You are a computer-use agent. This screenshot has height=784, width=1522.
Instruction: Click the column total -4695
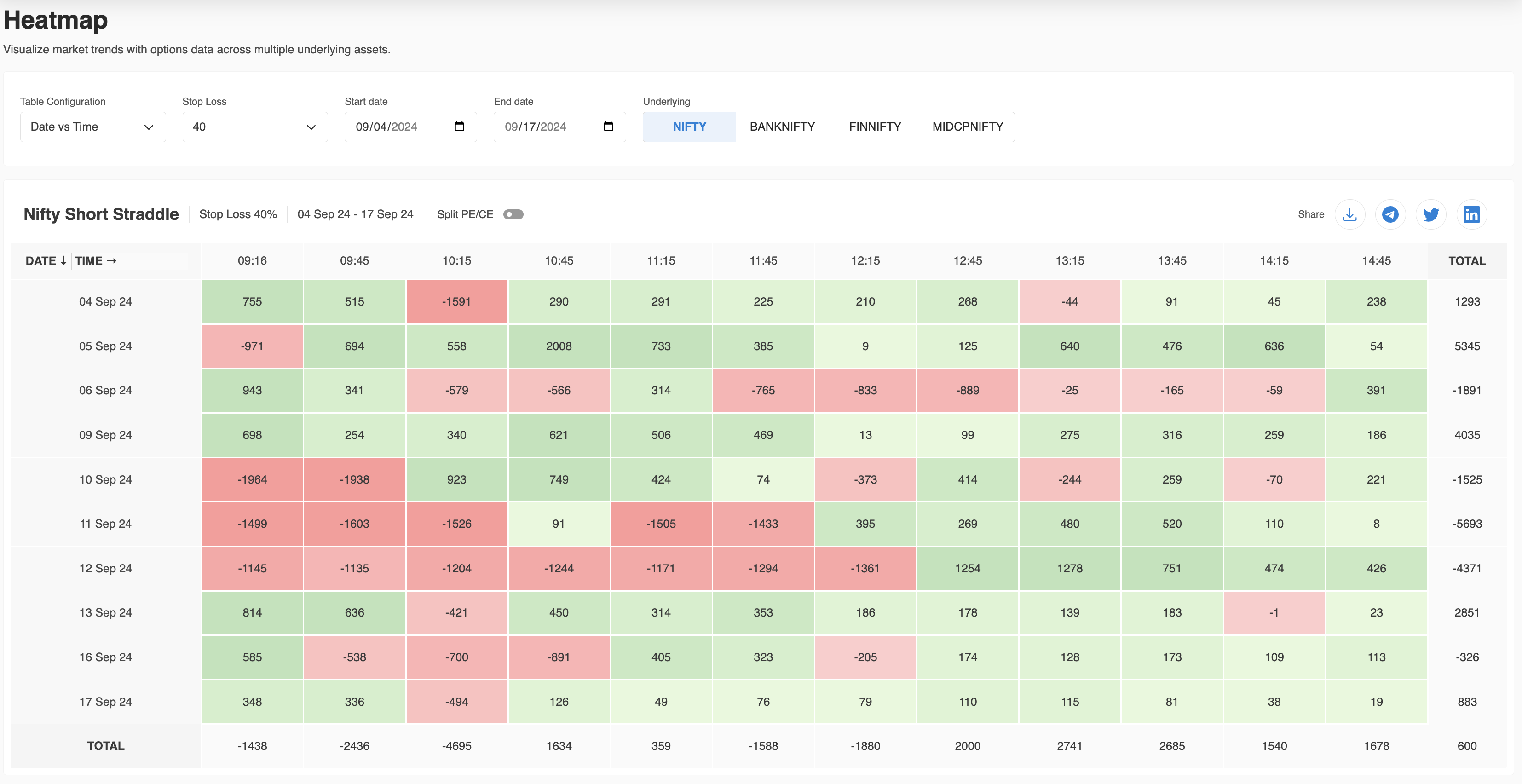457,746
